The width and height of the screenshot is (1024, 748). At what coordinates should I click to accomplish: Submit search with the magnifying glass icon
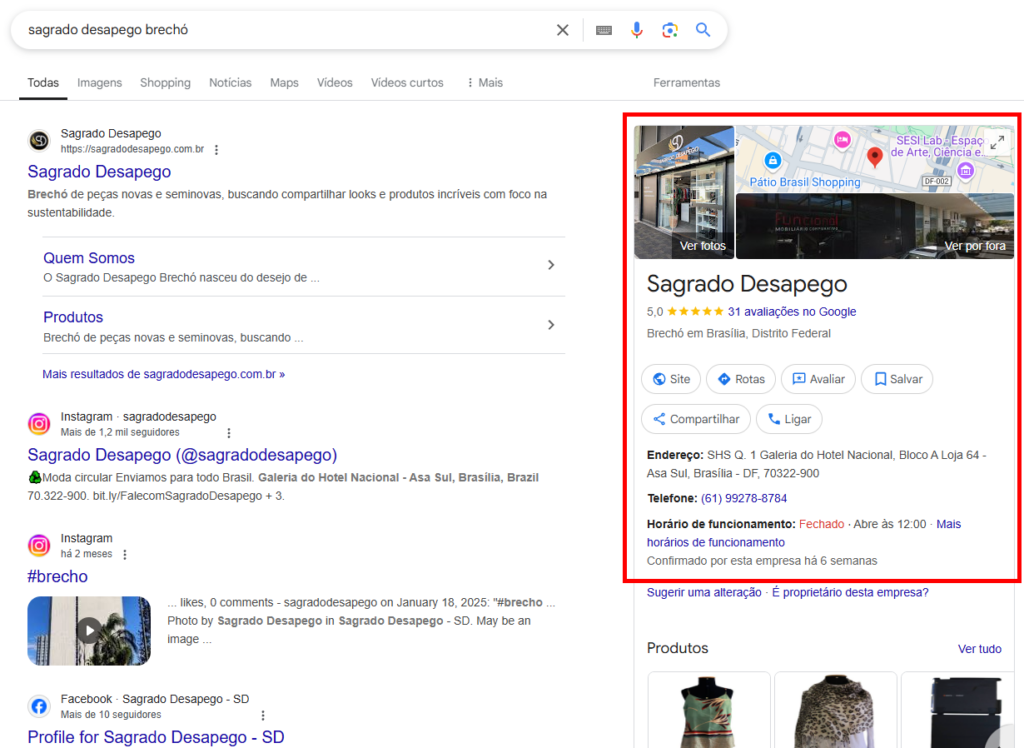[703, 30]
